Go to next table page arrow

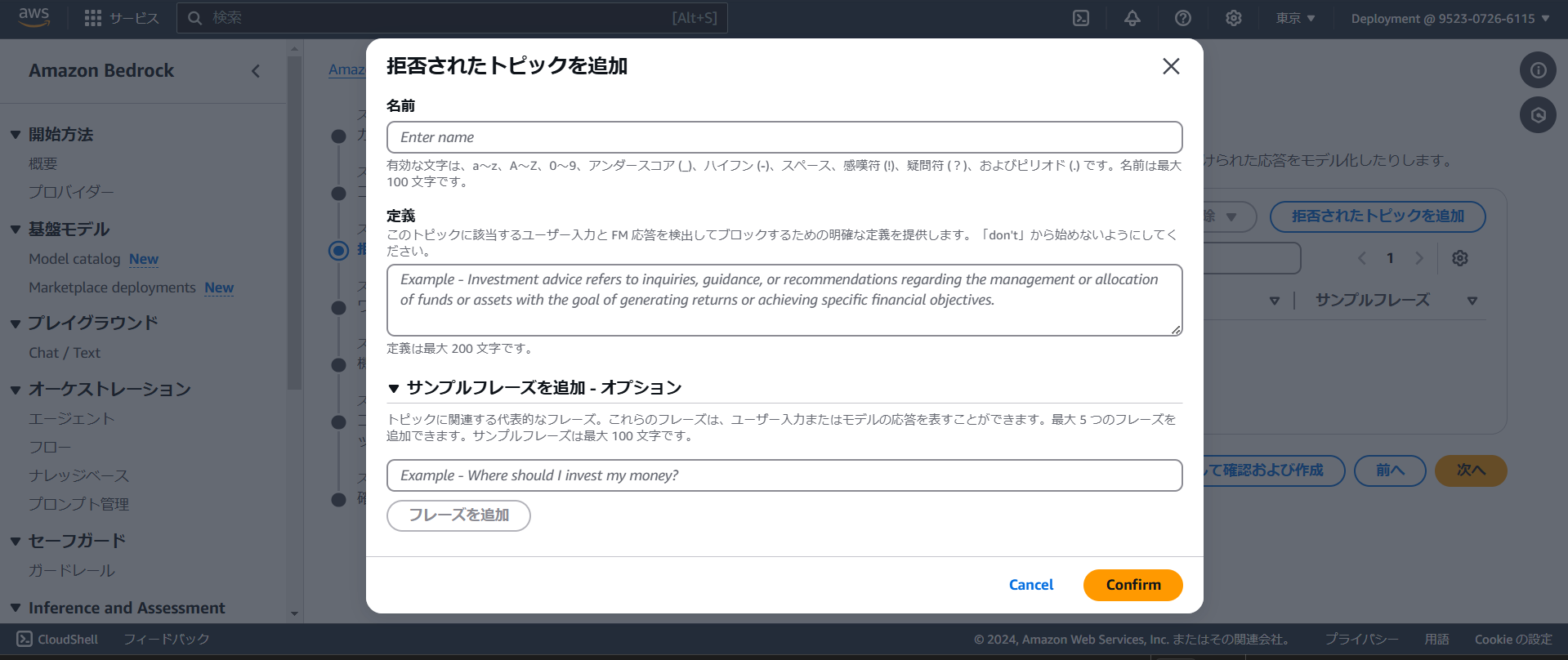click(1419, 258)
